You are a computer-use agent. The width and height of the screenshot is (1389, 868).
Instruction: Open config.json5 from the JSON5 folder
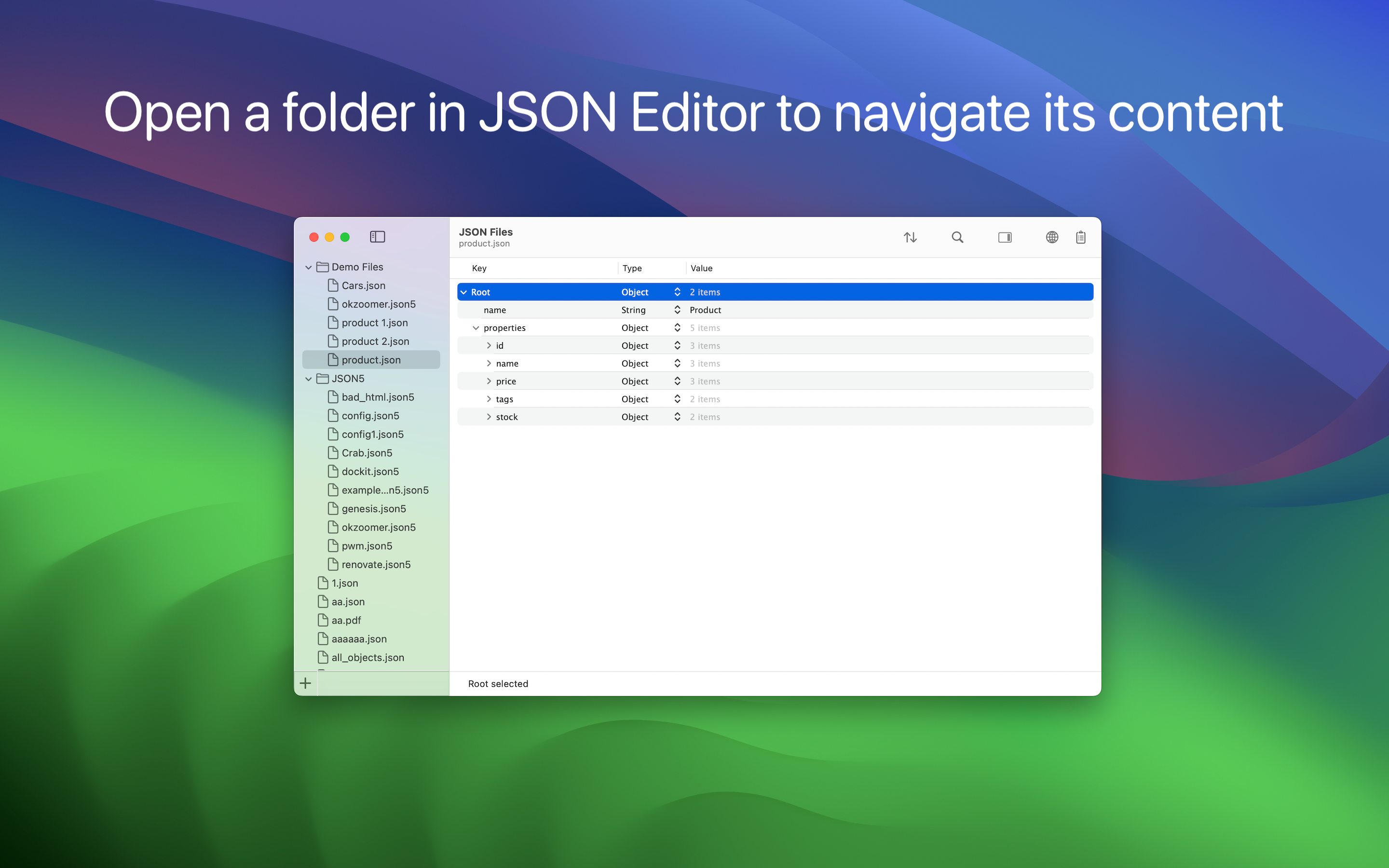click(x=369, y=416)
